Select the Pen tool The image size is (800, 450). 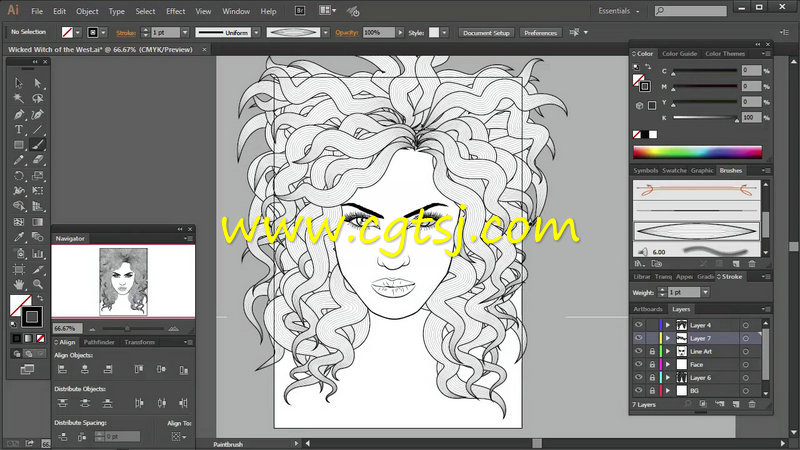(x=19, y=114)
